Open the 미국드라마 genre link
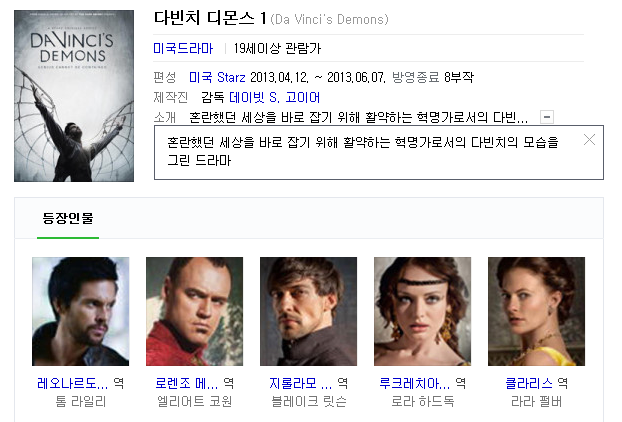Image resolution: width=622 pixels, height=422 pixels. coord(183,48)
